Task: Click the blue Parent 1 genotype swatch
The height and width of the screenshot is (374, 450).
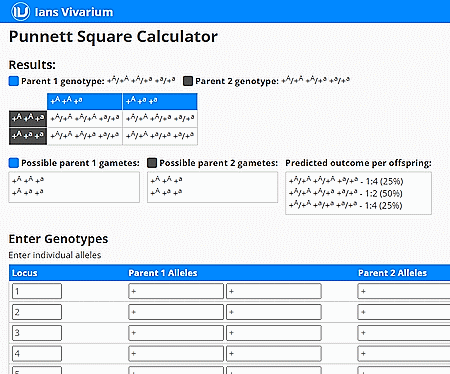Action: click(x=14, y=81)
